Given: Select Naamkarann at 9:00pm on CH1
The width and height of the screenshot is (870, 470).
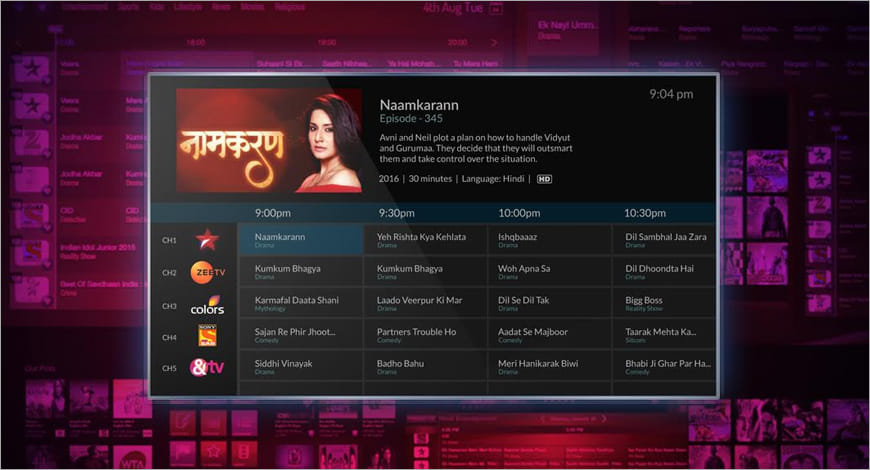Looking at the screenshot, I should (301, 240).
